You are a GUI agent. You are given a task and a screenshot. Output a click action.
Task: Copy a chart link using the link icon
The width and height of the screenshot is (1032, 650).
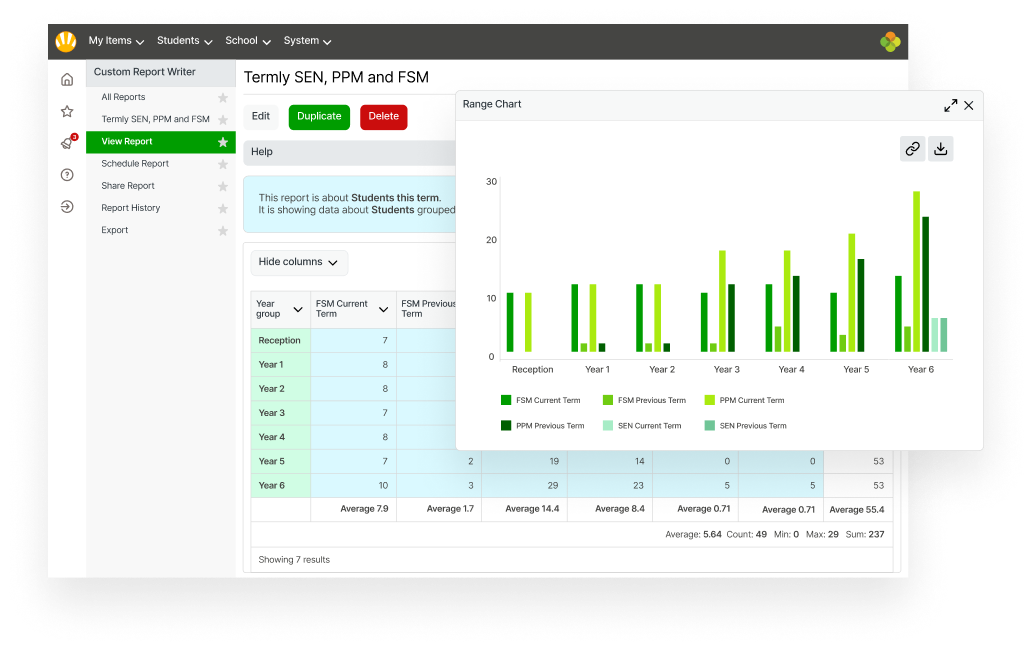coord(912,148)
